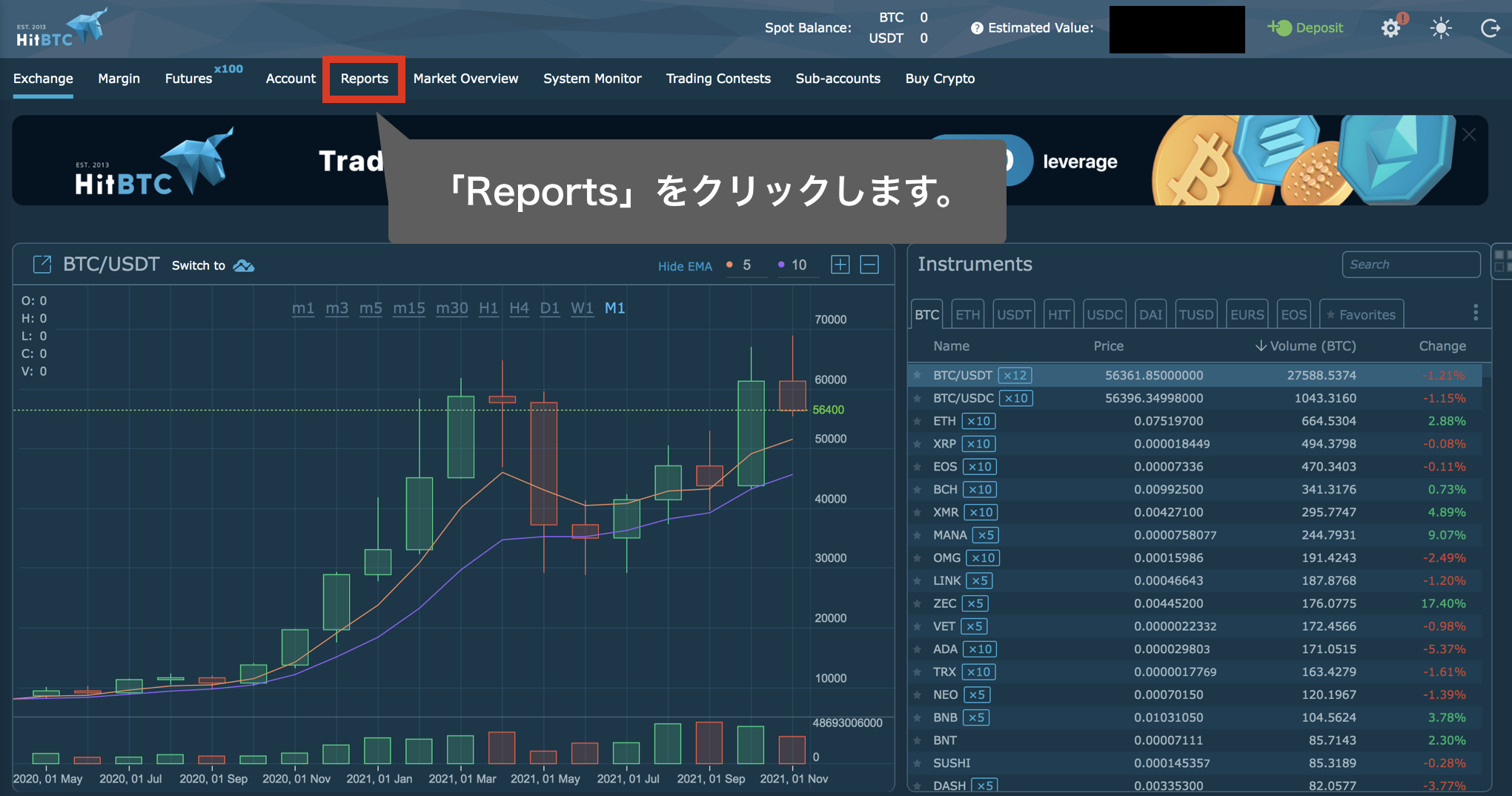
Task: Open the Exchange tab
Action: (x=43, y=79)
